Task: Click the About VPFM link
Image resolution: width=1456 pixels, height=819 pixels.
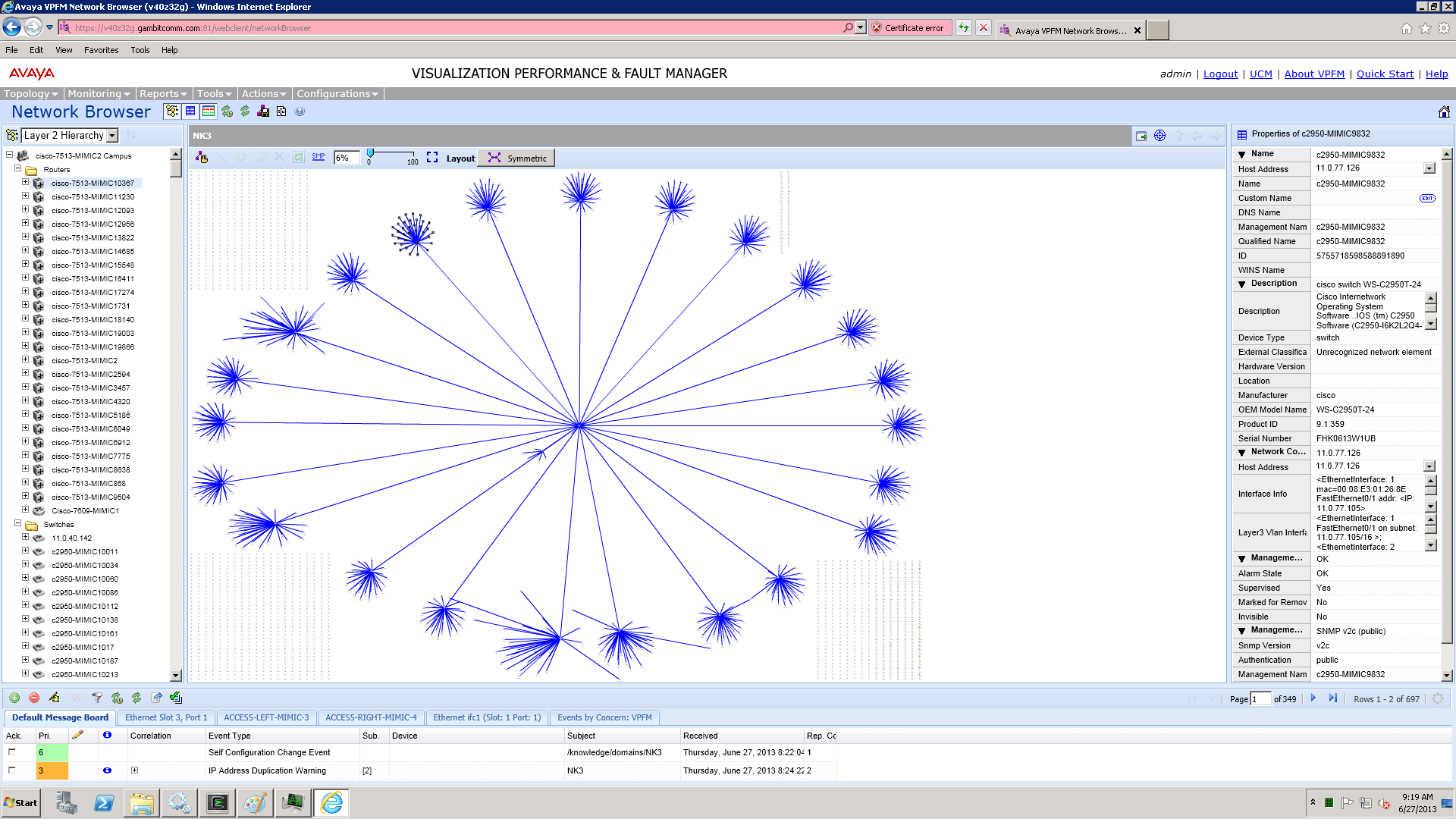Action: pyautogui.click(x=1314, y=74)
